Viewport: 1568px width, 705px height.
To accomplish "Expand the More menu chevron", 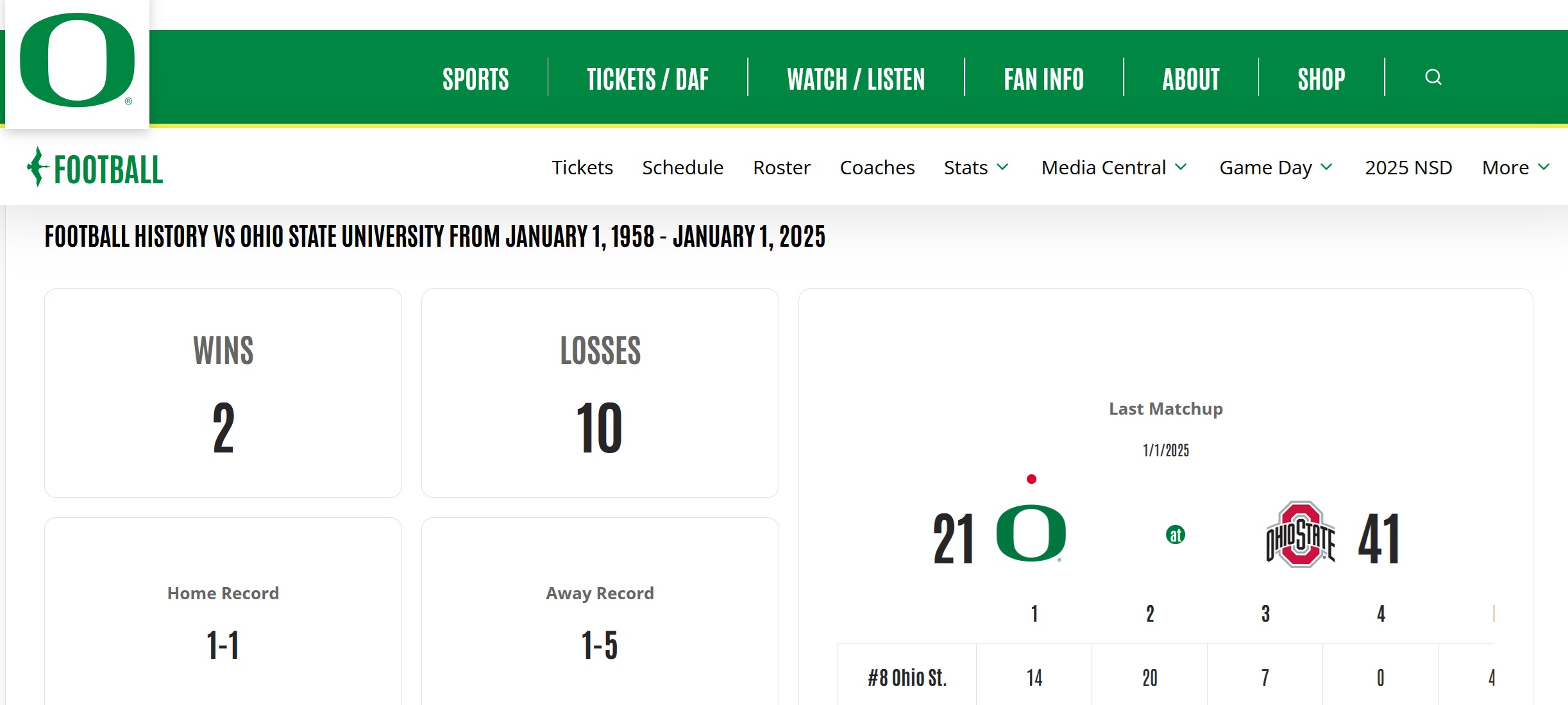I will coord(1544,167).
